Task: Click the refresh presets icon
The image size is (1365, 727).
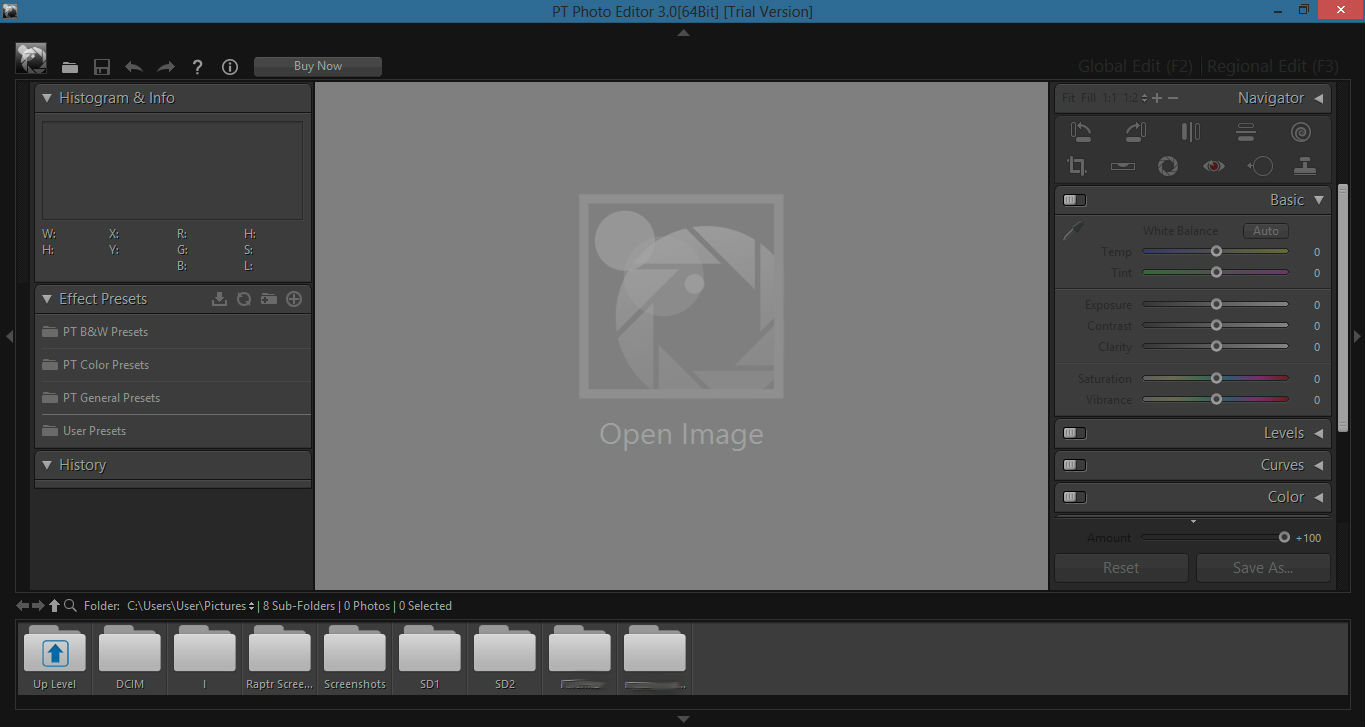Action: click(244, 299)
